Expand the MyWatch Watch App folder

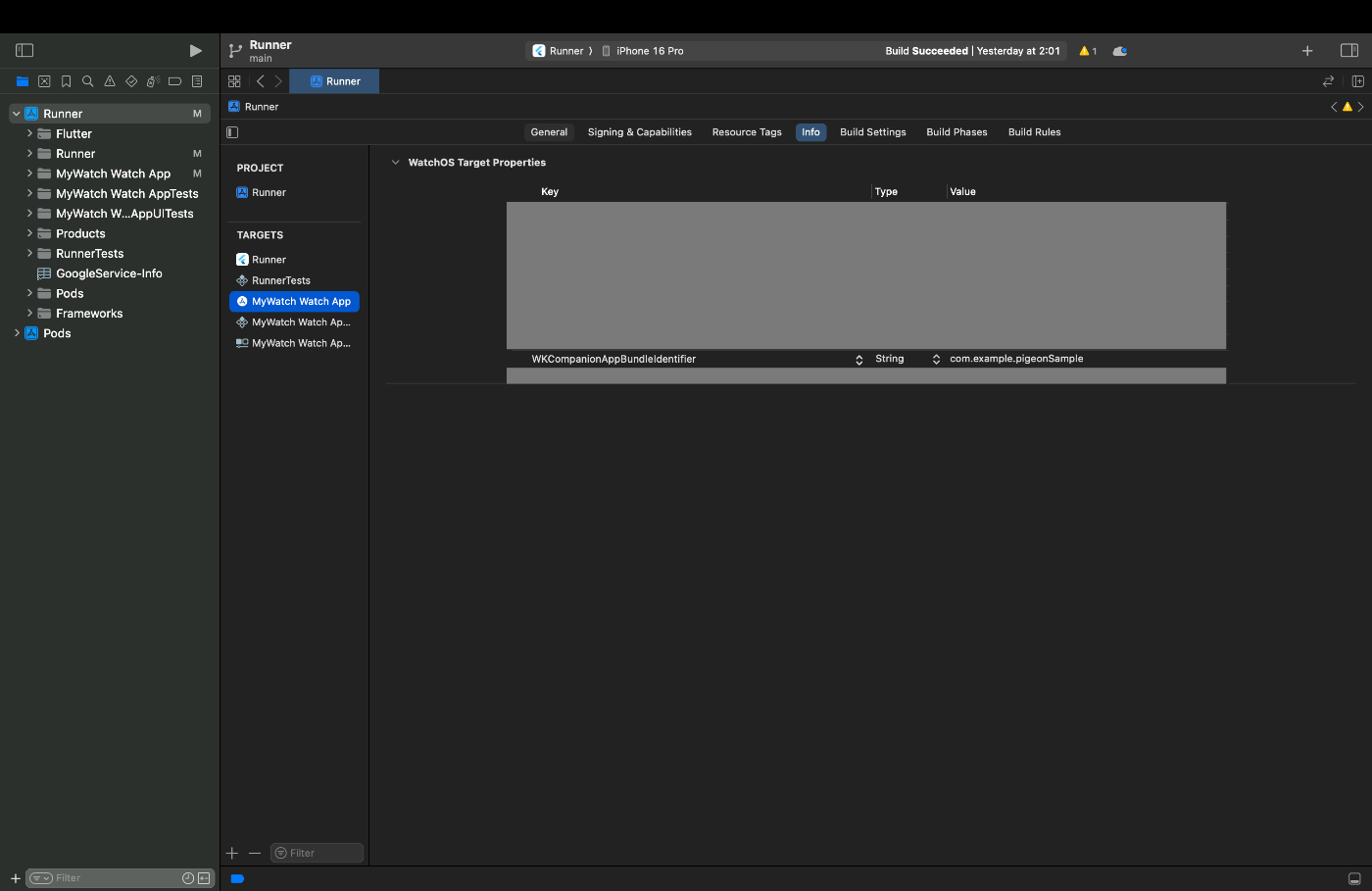click(x=29, y=173)
